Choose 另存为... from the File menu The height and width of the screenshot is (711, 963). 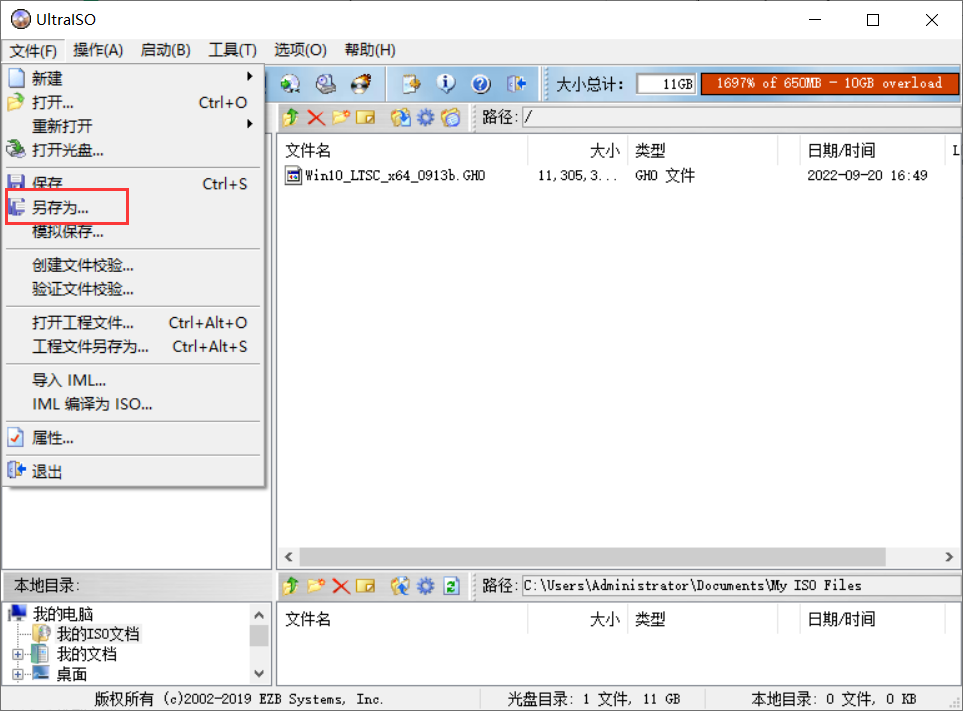point(133,208)
